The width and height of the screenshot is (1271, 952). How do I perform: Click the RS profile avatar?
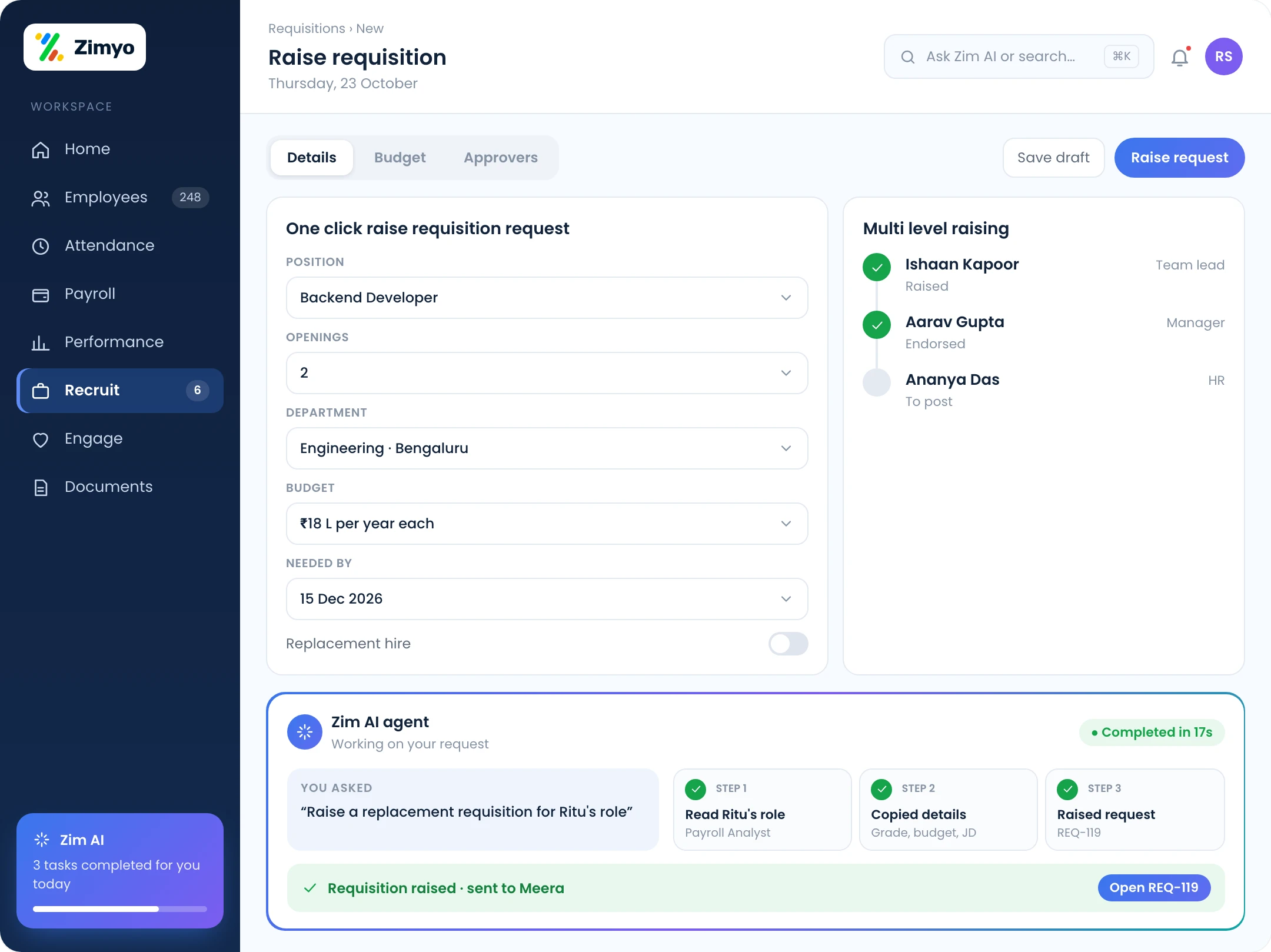pyautogui.click(x=1224, y=56)
